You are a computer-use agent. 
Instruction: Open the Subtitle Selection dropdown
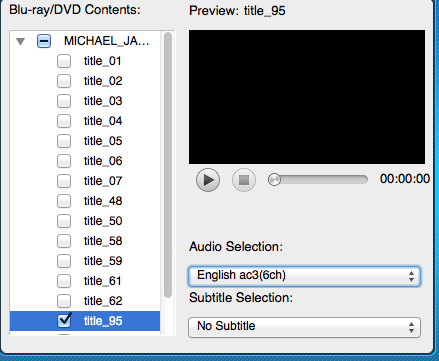[304, 327]
